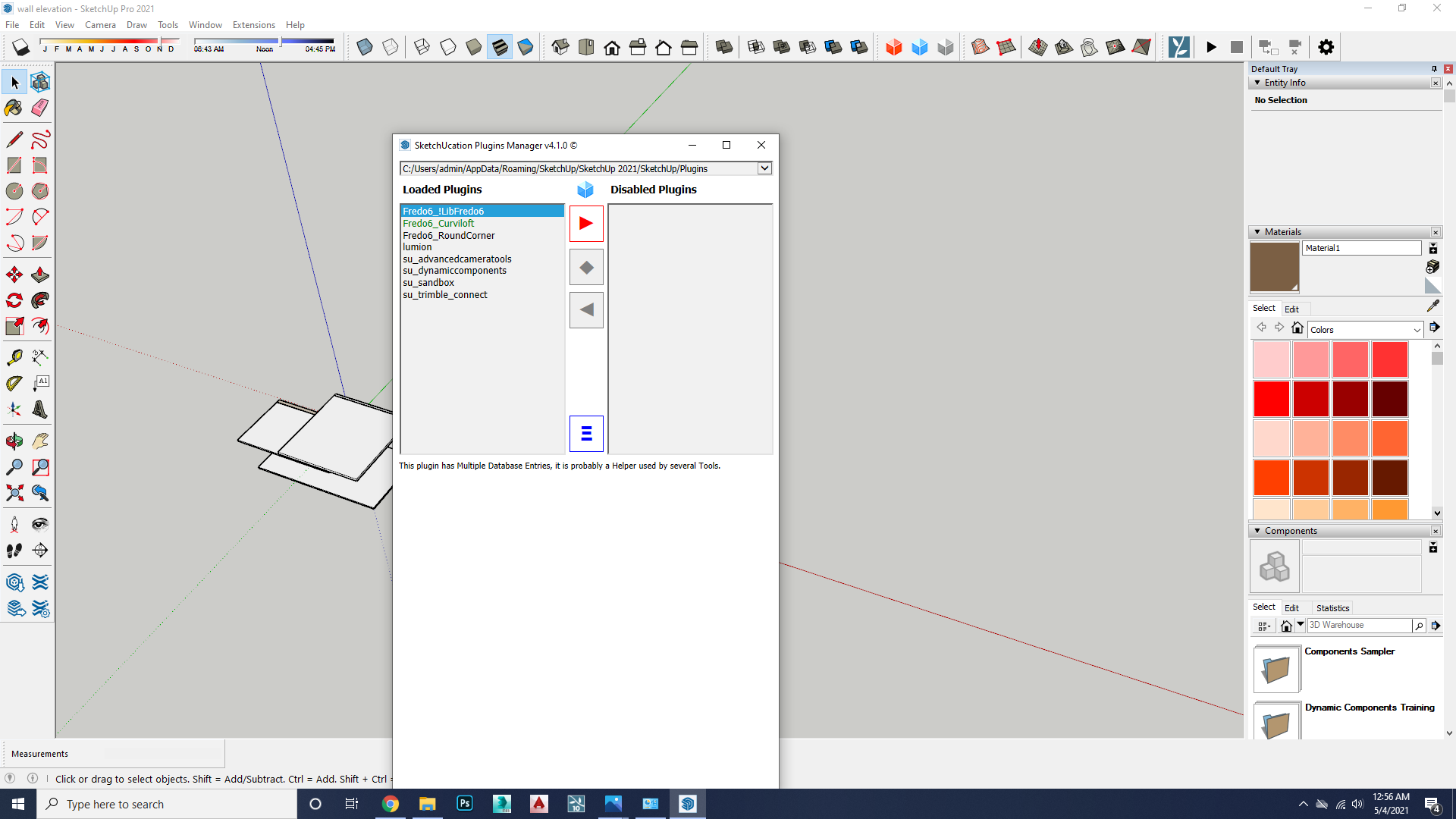Image resolution: width=1456 pixels, height=819 pixels.
Task: Select the Orbit tool
Action: pos(14,441)
